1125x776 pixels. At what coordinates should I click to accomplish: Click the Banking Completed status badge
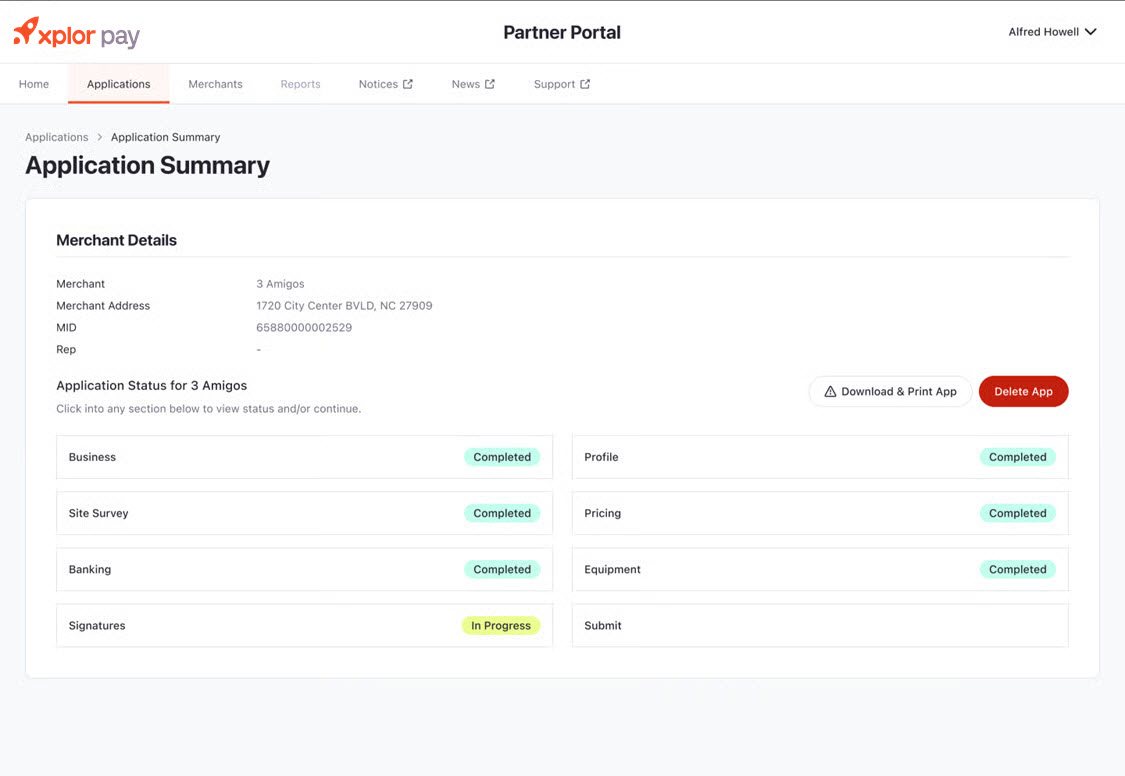[502, 569]
